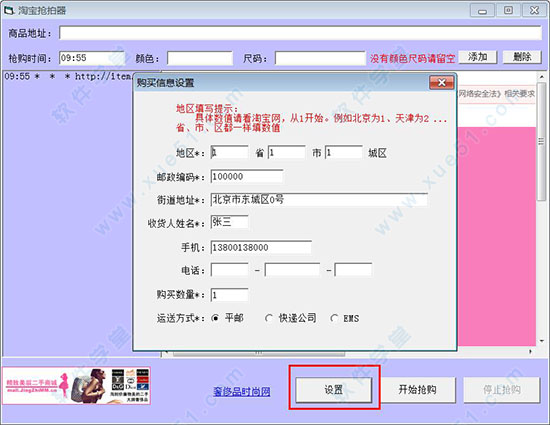Click the vertical scrollbar down arrow
The height and width of the screenshot is (425, 550).
[x=542, y=341]
